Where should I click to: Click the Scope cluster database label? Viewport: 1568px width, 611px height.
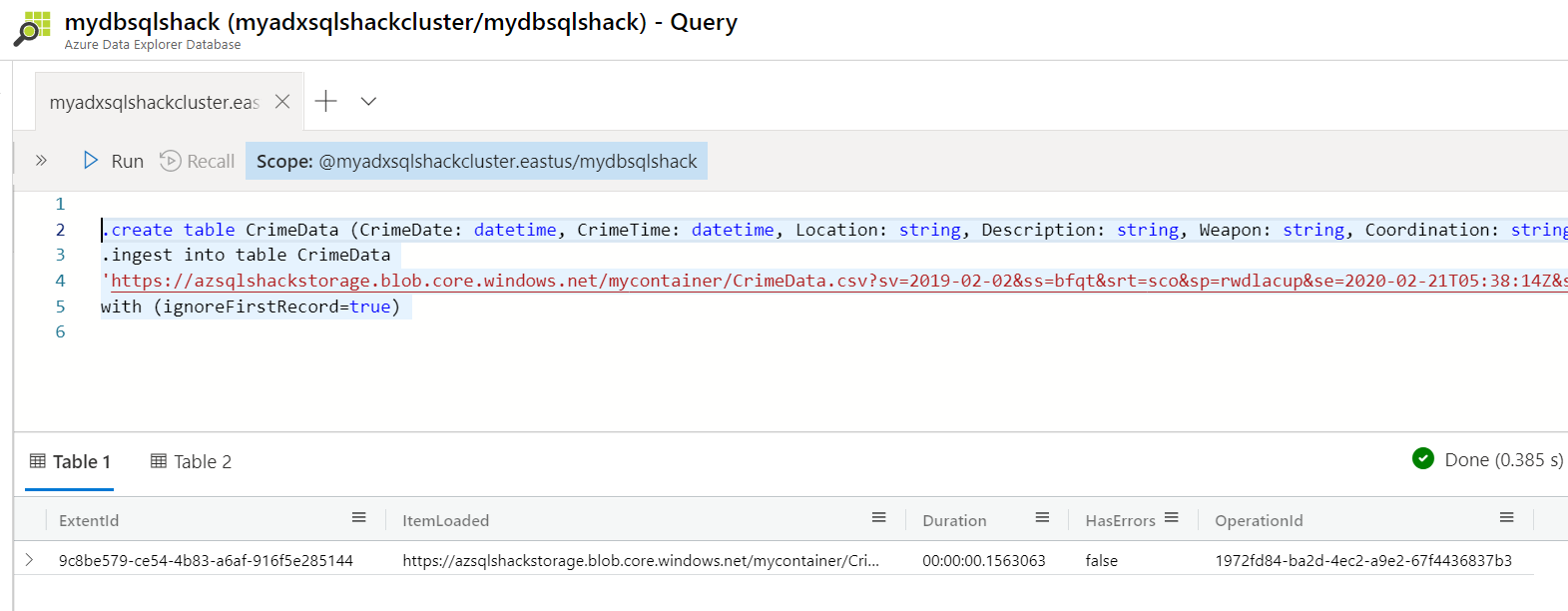[476, 161]
